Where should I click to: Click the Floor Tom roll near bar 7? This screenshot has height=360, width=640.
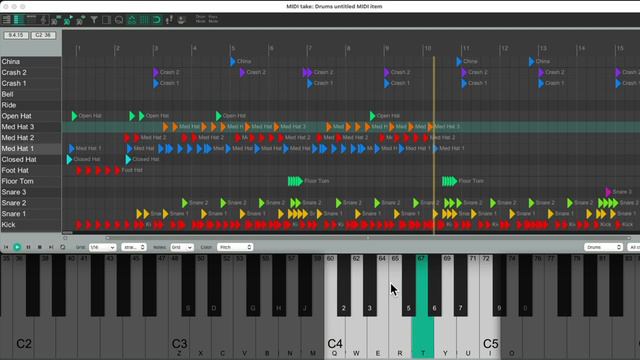tap(295, 181)
